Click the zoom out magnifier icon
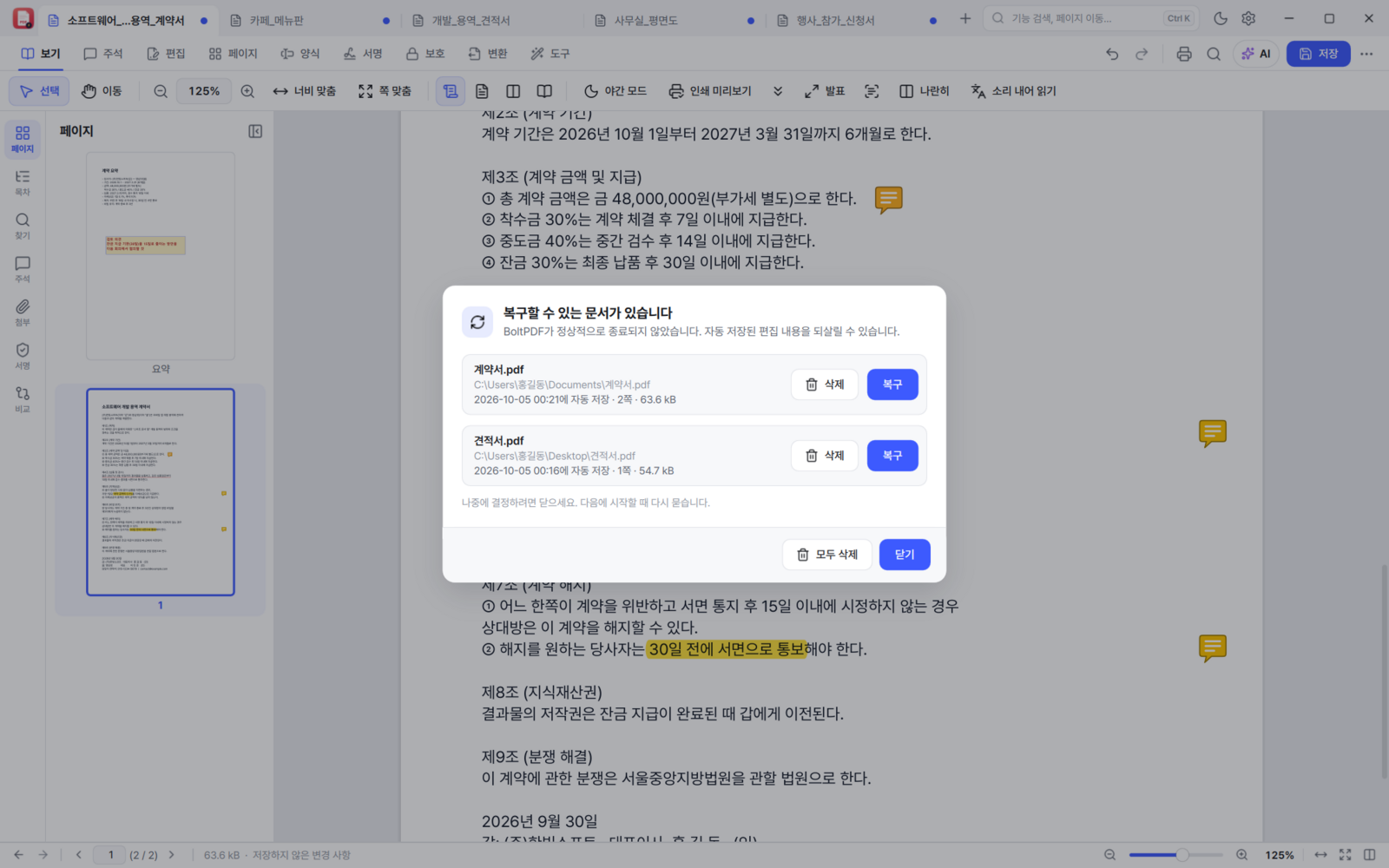1389x868 pixels. (161, 91)
